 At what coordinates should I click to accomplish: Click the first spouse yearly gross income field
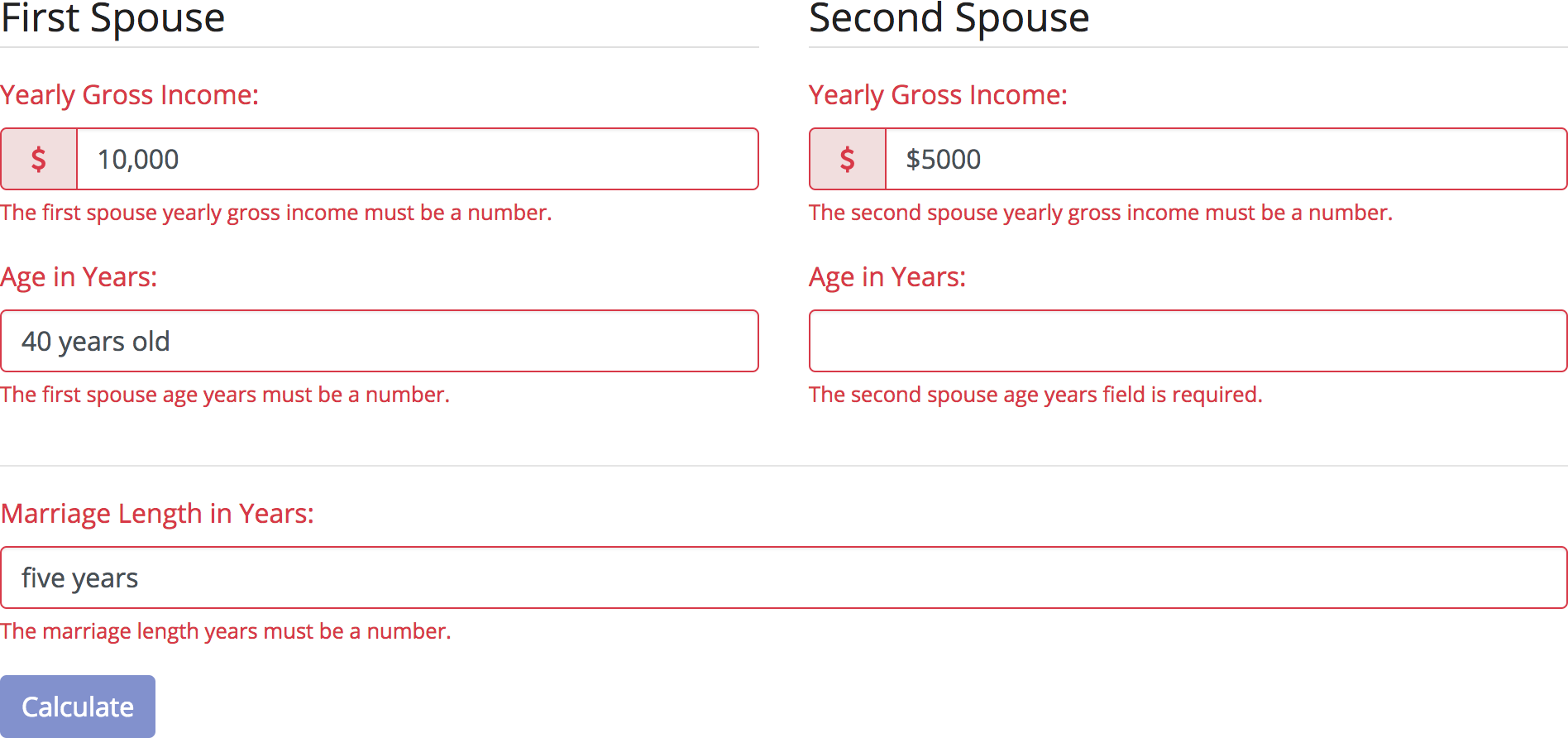coord(417,159)
